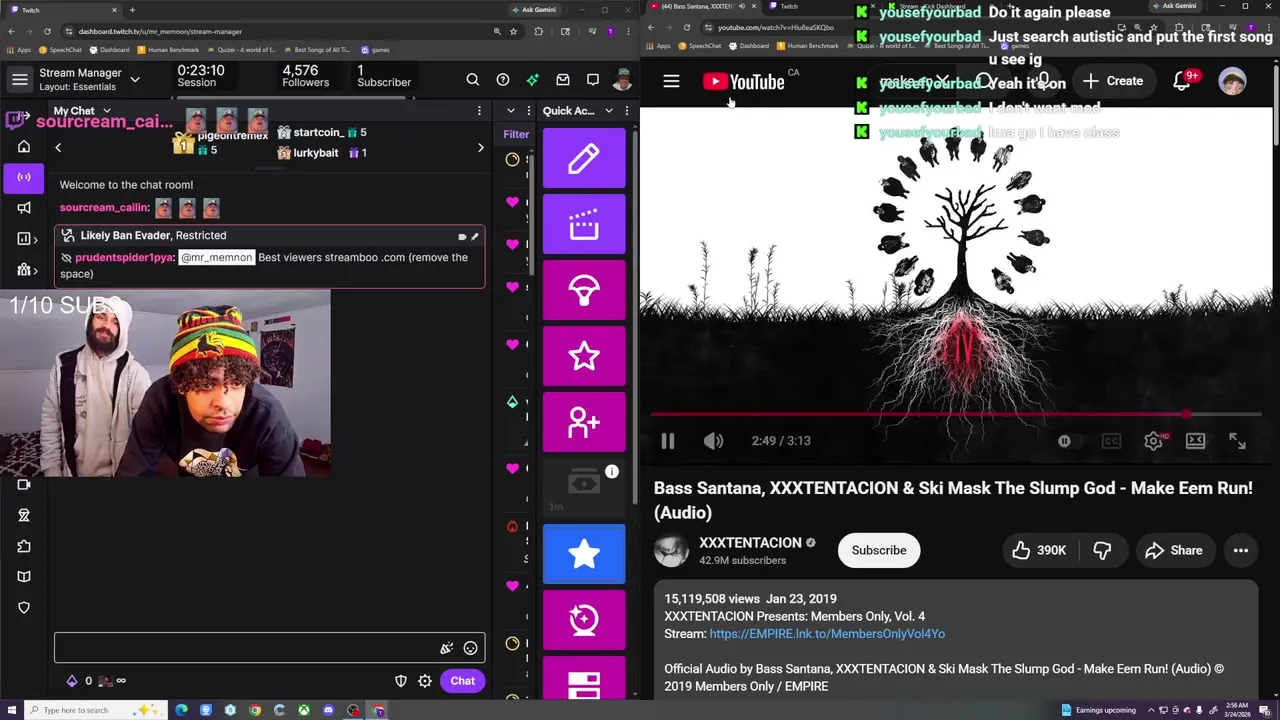Open chat settings gear icon
Viewport: 1280px width, 720px height.
(425, 681)
